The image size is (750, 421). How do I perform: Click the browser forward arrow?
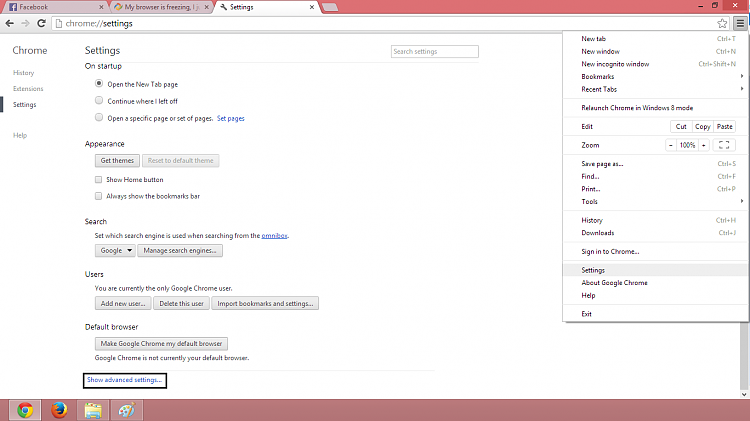[25, 23]
